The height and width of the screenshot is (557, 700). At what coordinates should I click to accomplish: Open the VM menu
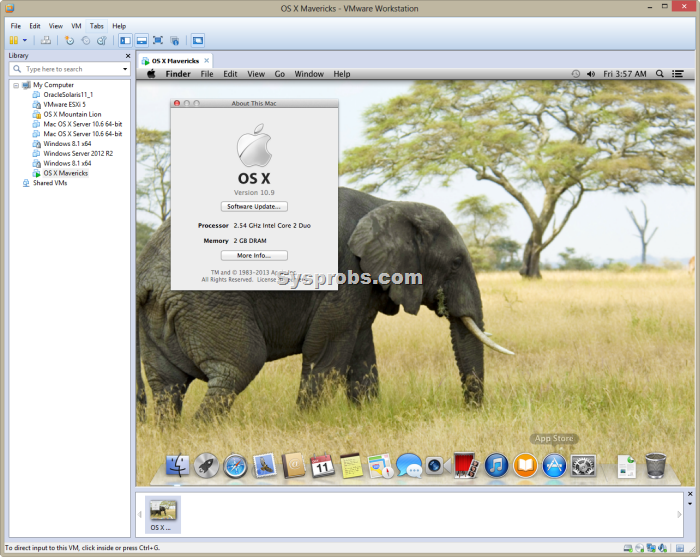pyautogui.click(x=76, y=26)
